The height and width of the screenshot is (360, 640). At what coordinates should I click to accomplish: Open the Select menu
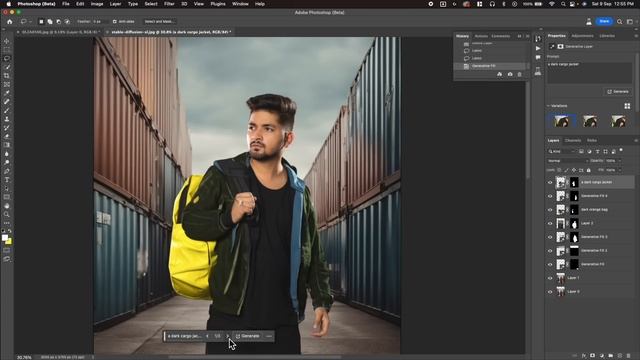151,4
